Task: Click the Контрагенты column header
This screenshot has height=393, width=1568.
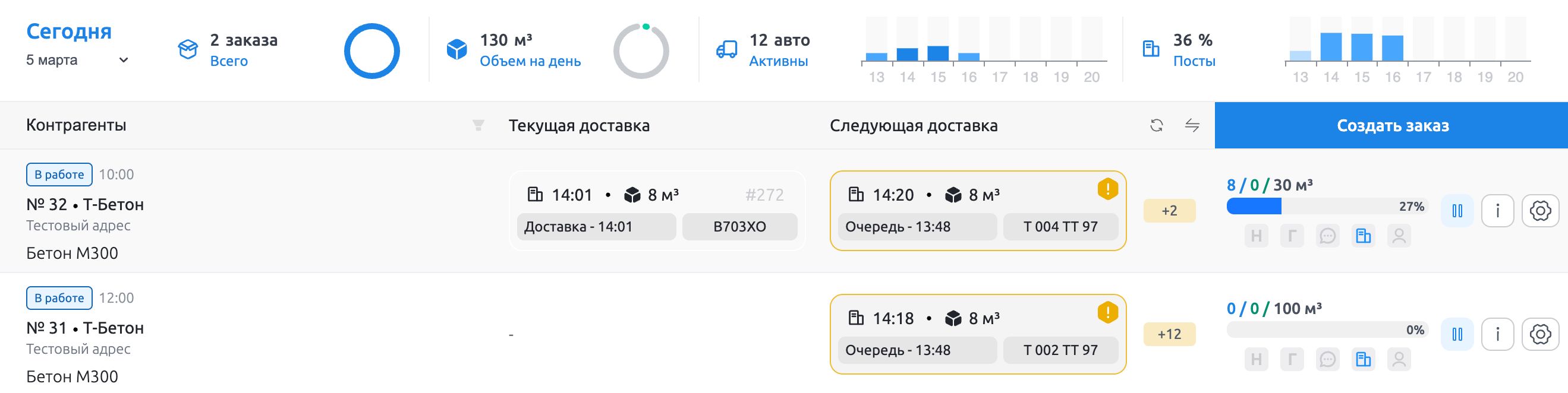Action: tap(75, 125)
